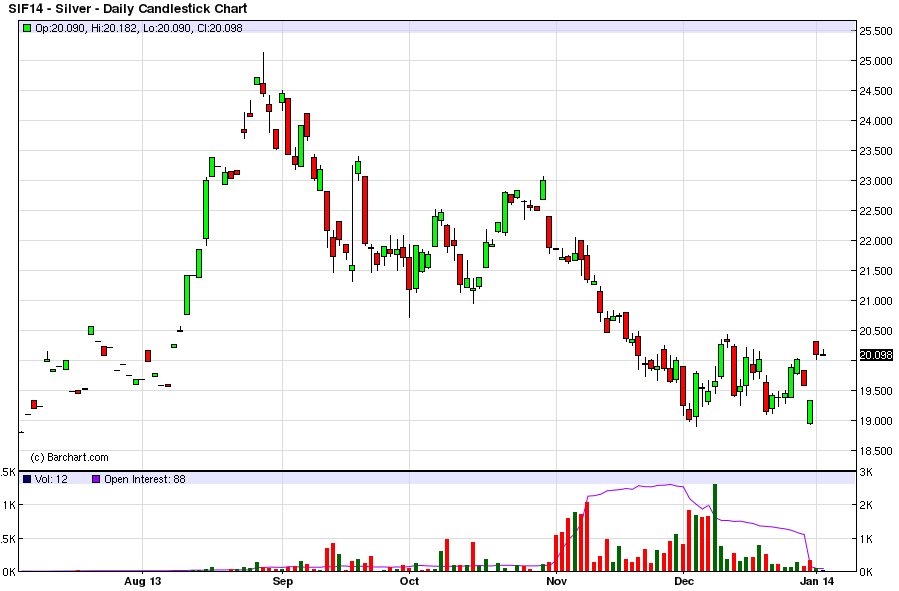Viewport: 899px width, 591px height.
Task: Click the 'Sep' date axis label
Action: click(283, 581)
